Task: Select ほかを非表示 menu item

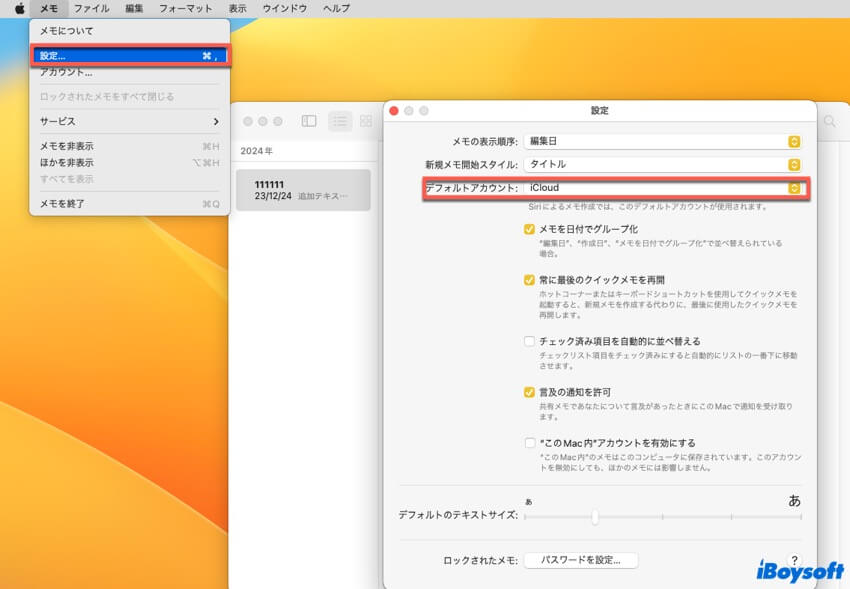Action: click(x=130, y=163)
